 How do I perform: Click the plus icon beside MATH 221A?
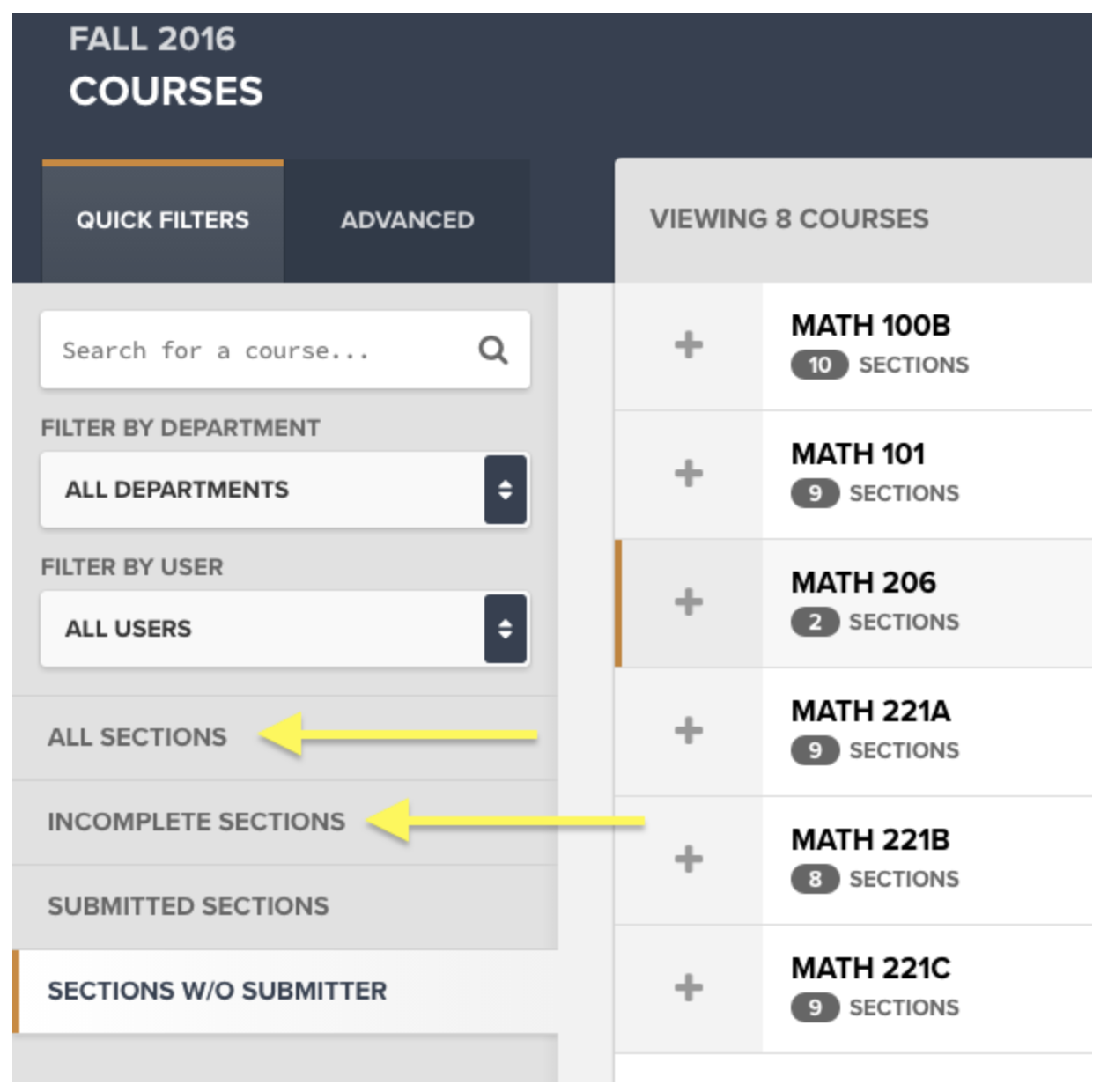(689, 730)
